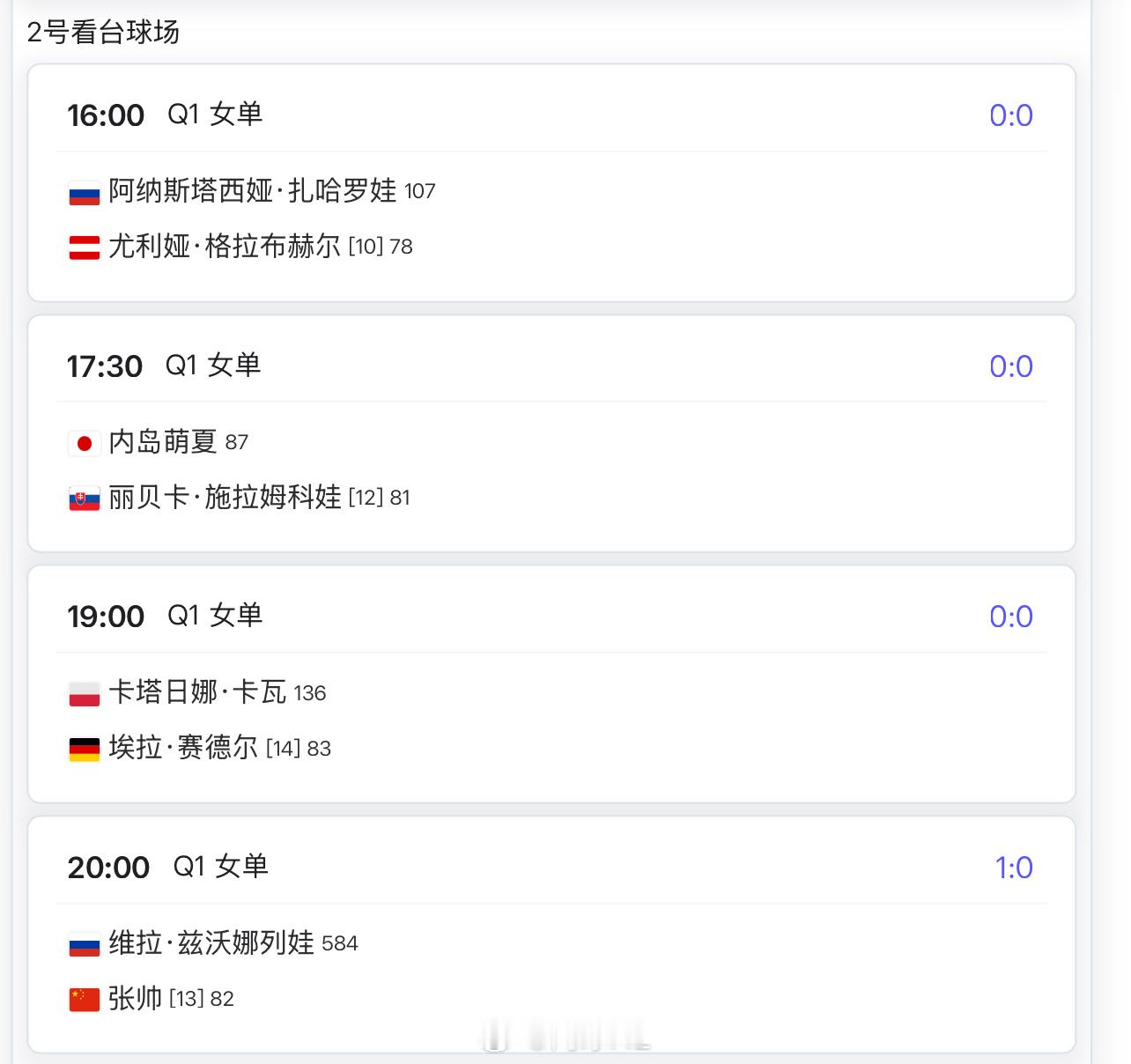Open player 内岛萌夏
This screenshot has height=1064, width=1131.
(163, 441)
